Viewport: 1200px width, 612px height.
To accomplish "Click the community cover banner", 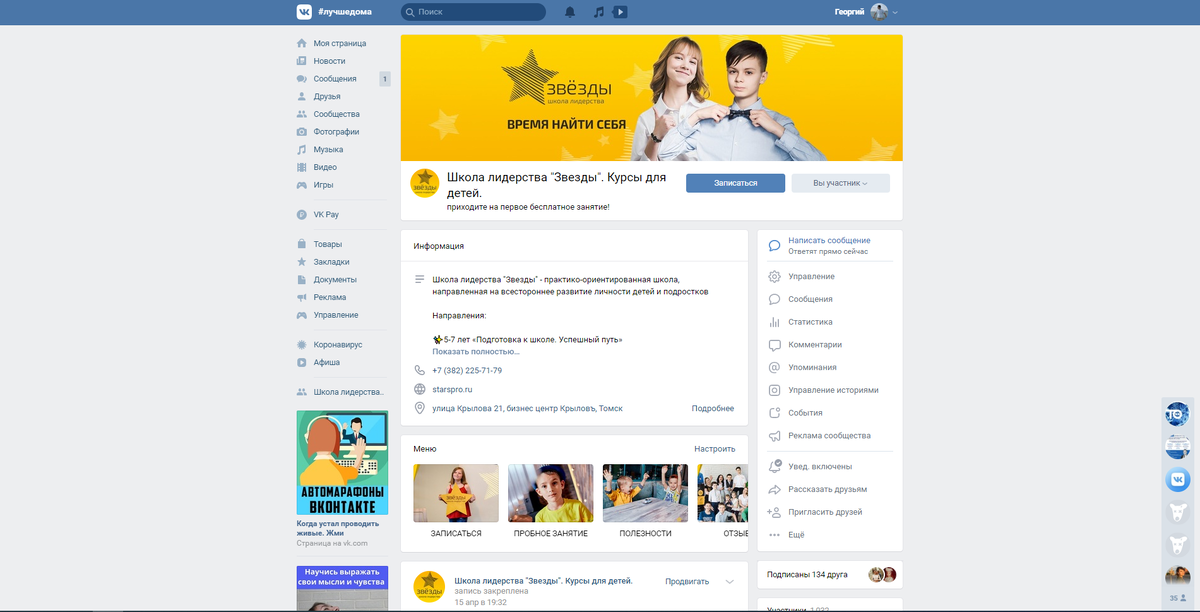I will pos(651,98).
